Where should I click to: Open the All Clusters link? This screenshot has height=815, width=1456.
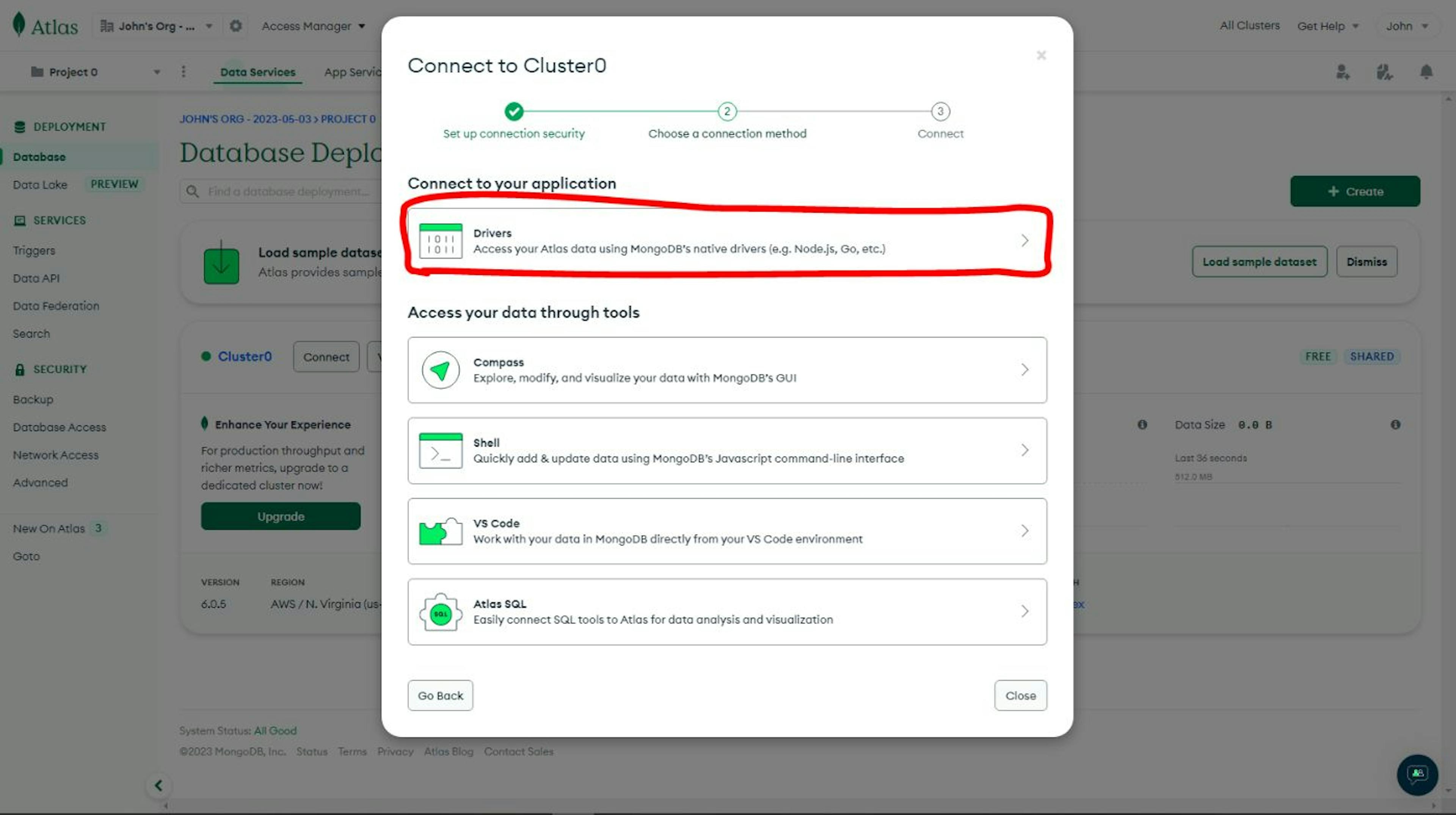tap(1249, 25)
